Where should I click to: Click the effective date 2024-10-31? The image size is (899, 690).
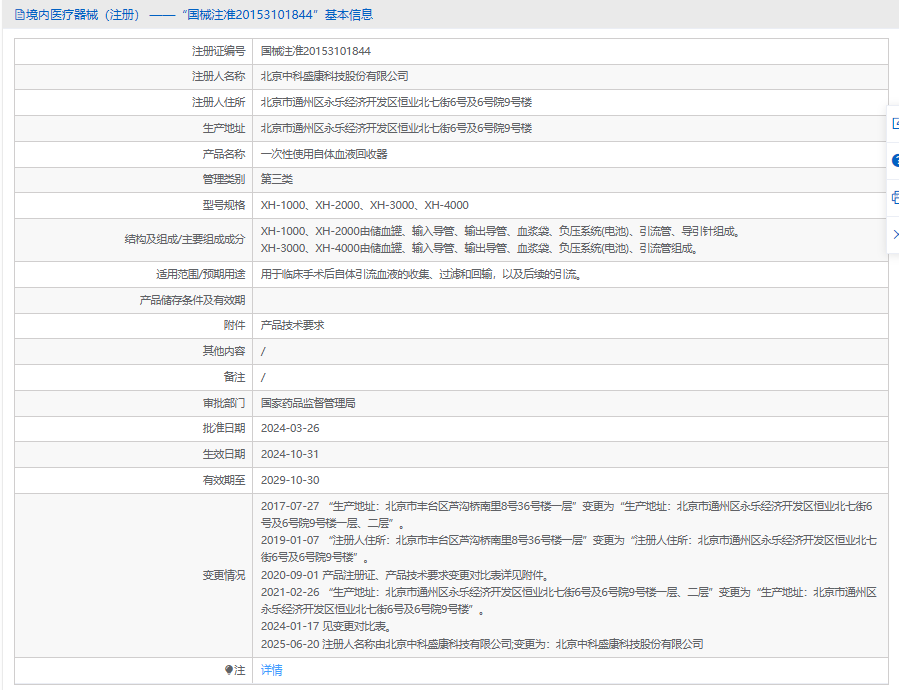[x=289, y=454]
